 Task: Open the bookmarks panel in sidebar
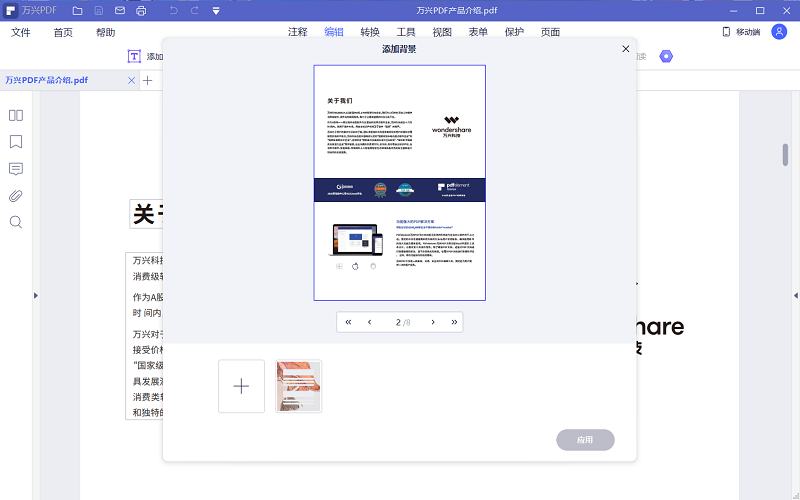point(16,142)
